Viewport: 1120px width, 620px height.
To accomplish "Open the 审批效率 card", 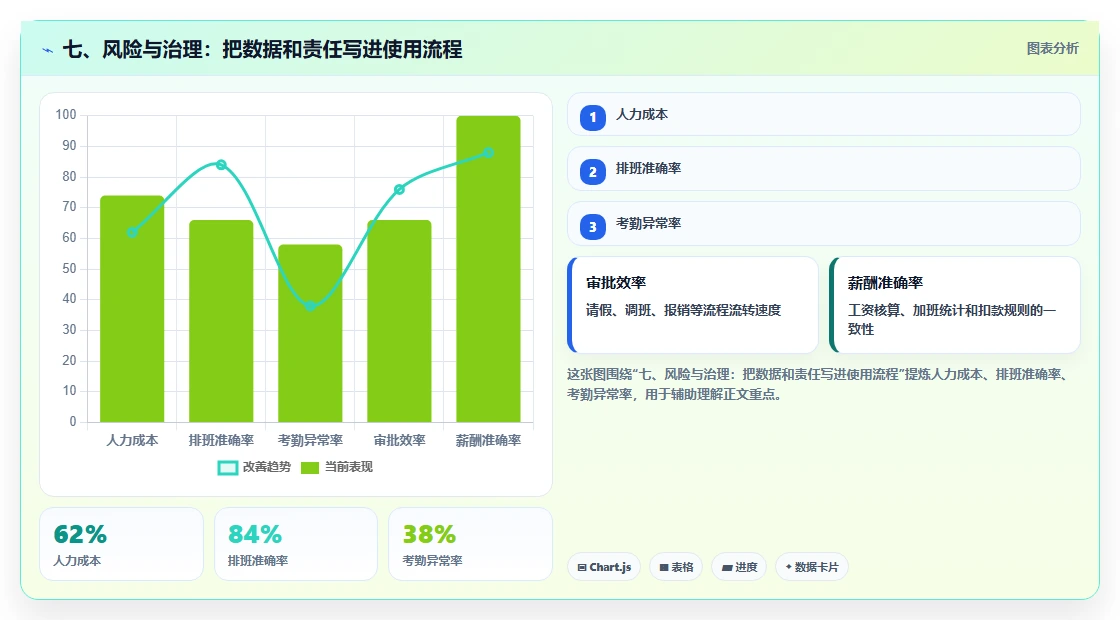I will pos(693,305).
